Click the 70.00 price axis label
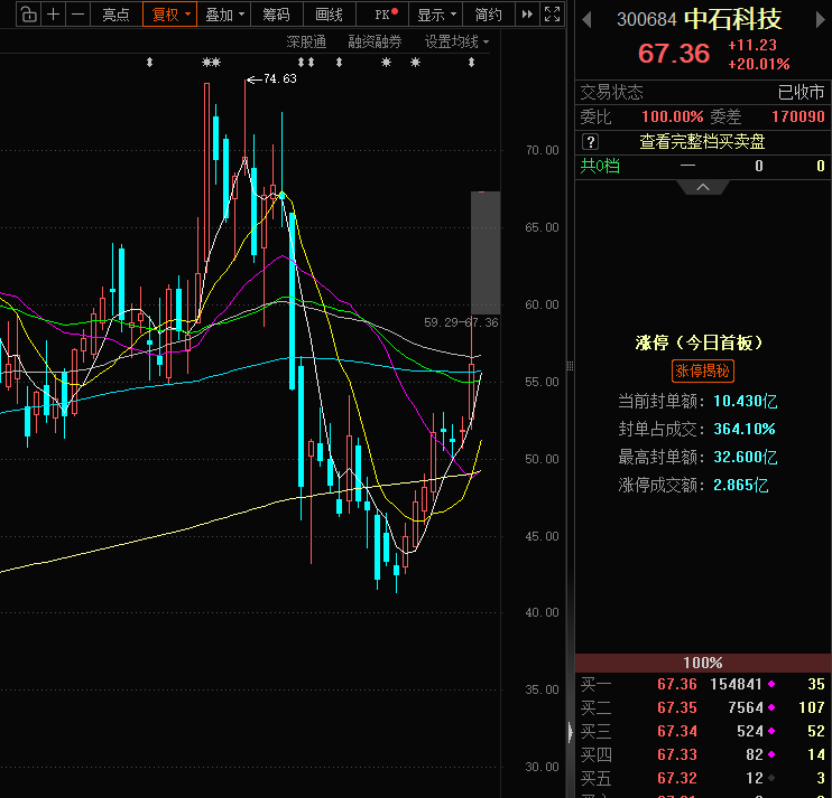Image resolution: width=832 pixels, height=798 pixels. click(x=542, y=150)
